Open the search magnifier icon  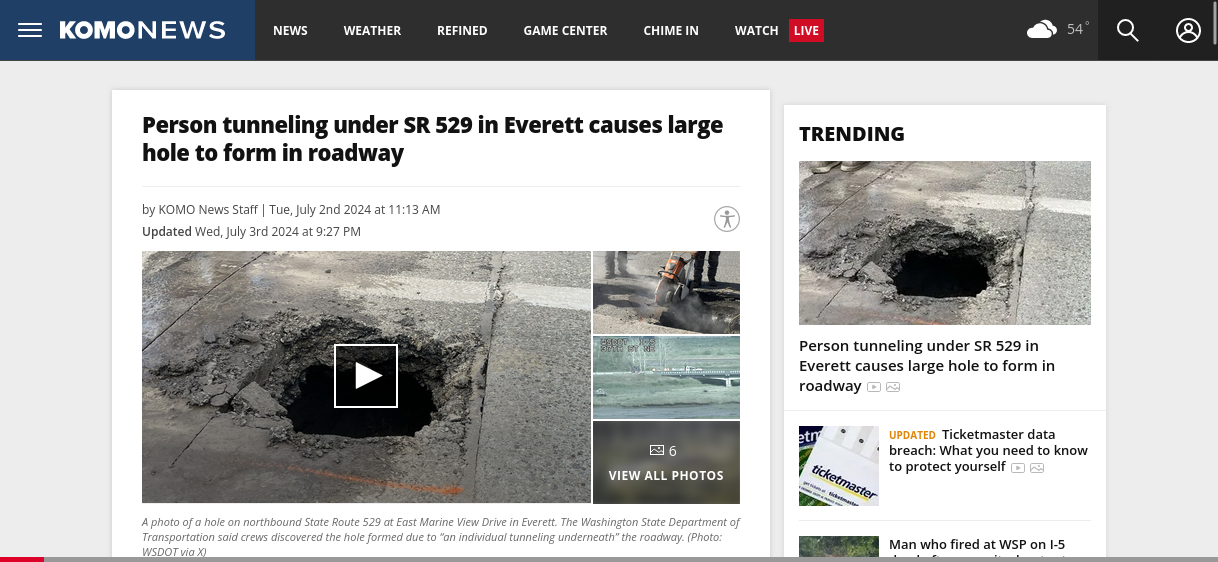(1128, 30)
